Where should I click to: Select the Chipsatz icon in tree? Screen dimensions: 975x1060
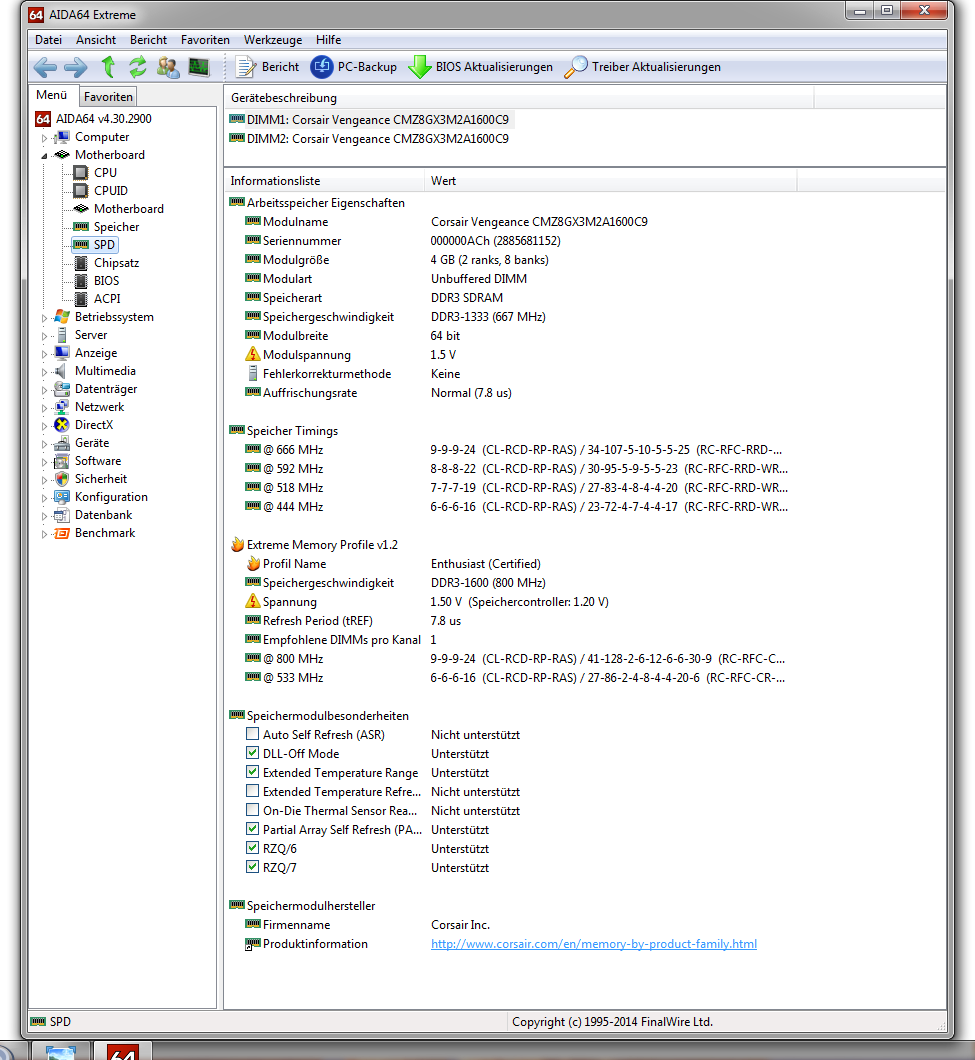click(81, 263)
